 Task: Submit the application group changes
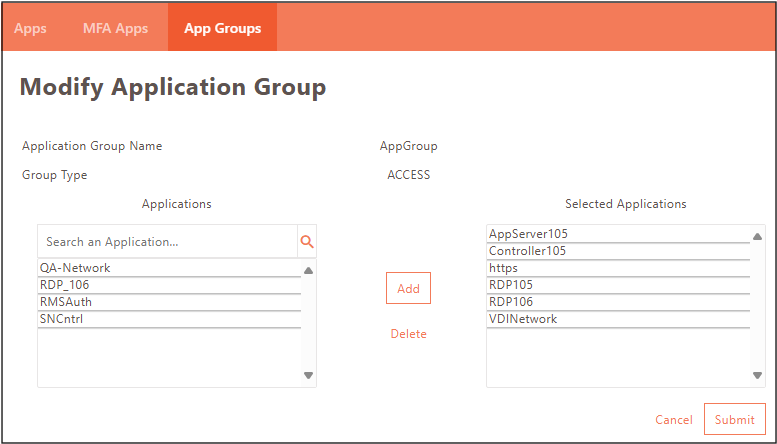point(735,420)
